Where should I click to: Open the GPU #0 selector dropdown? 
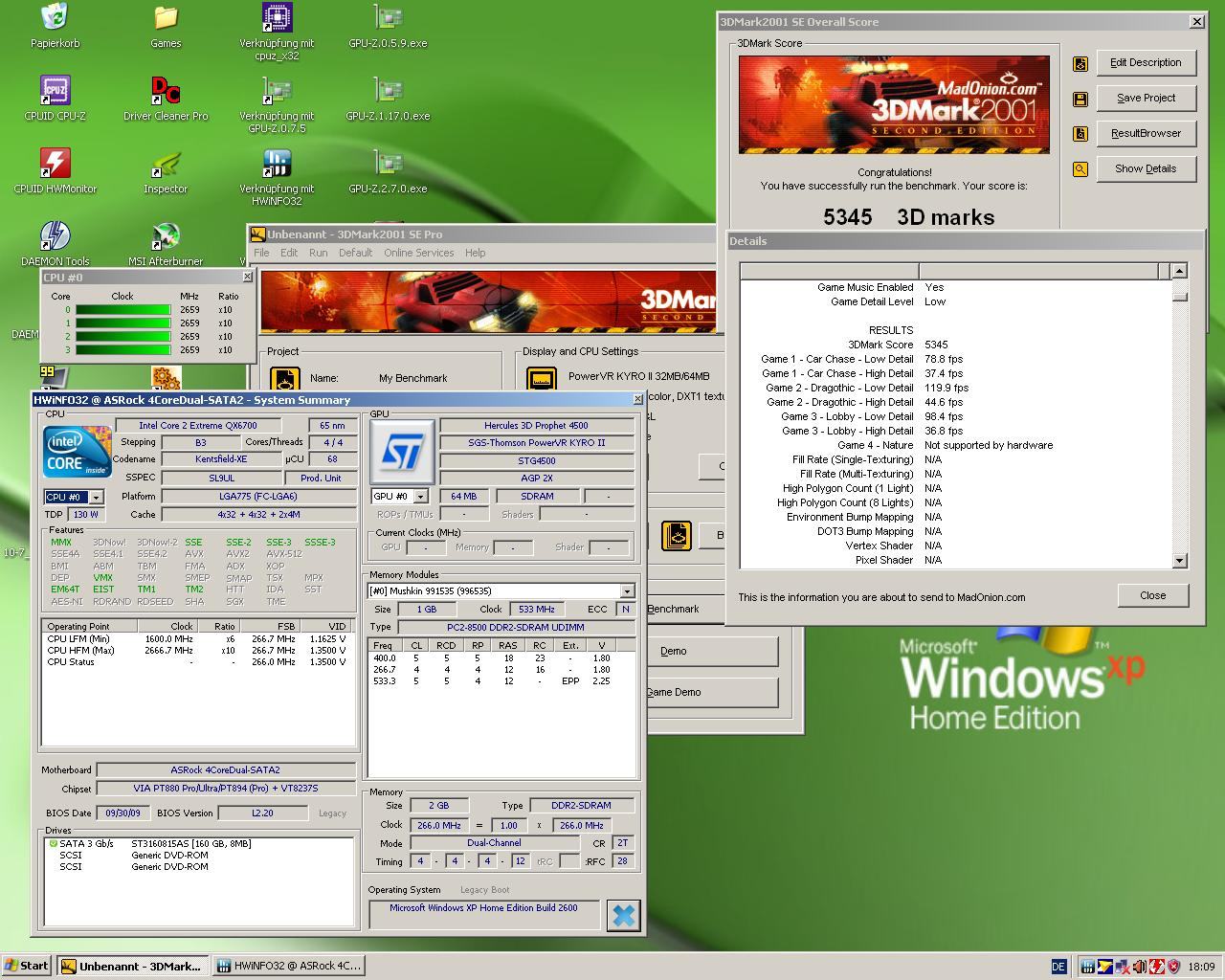(x=420, y=497)
